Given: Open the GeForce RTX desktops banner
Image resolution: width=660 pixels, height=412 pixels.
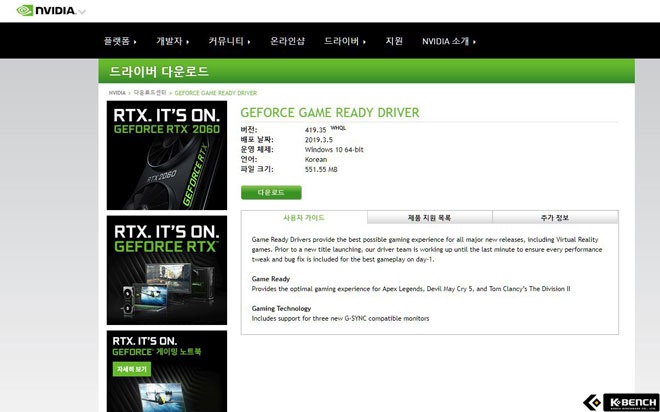Looking at the screenshot, I should 167,270.
